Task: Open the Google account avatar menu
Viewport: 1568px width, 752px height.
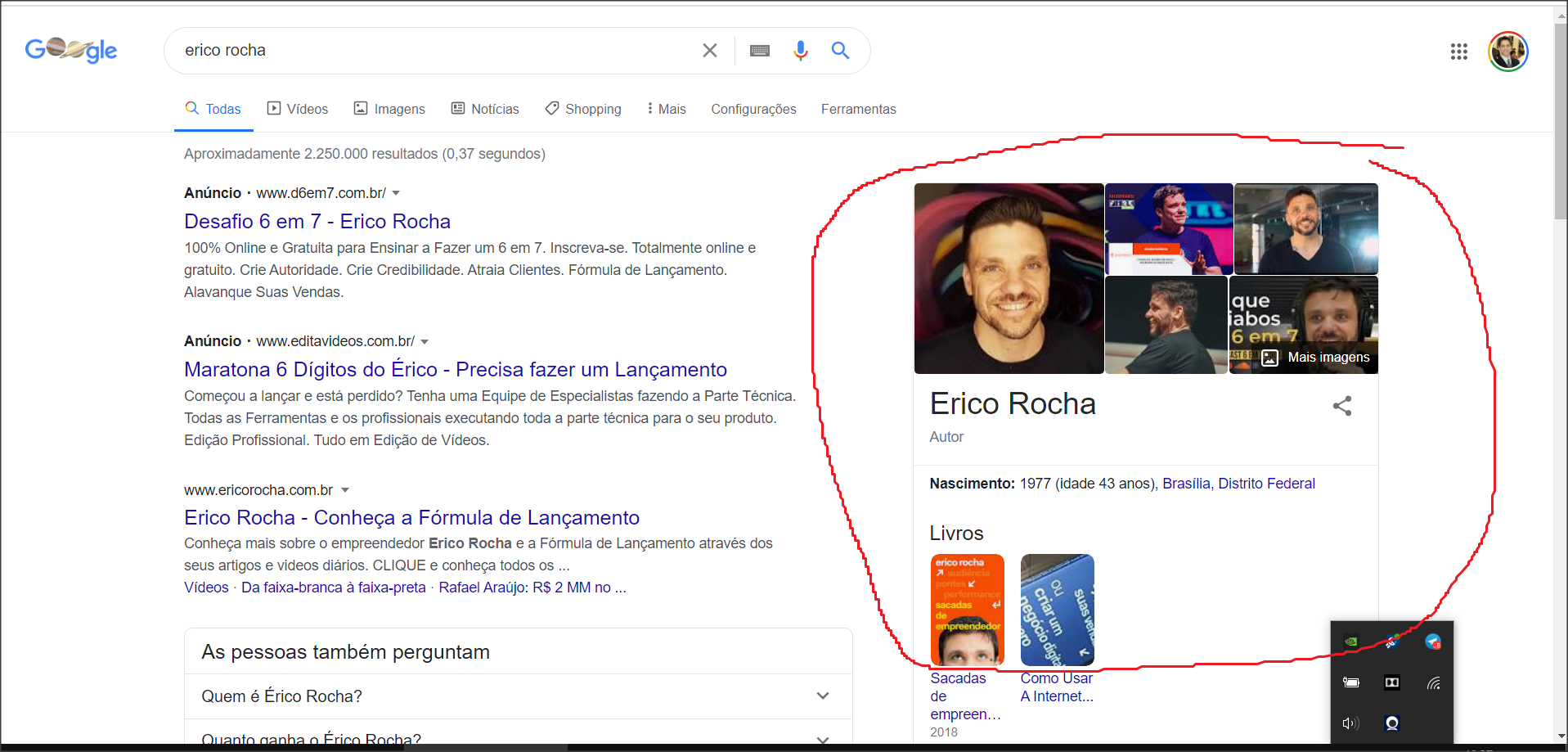Action: tap(1508, 52)
